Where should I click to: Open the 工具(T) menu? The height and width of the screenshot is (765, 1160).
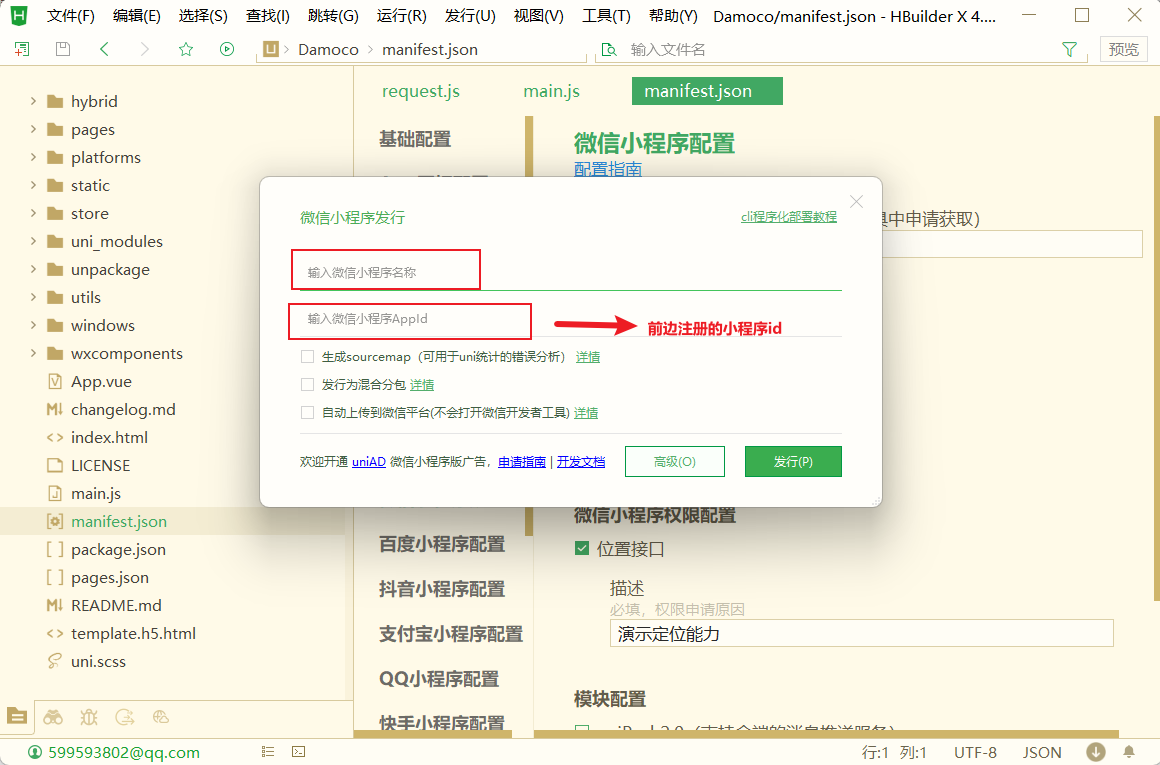607,16
